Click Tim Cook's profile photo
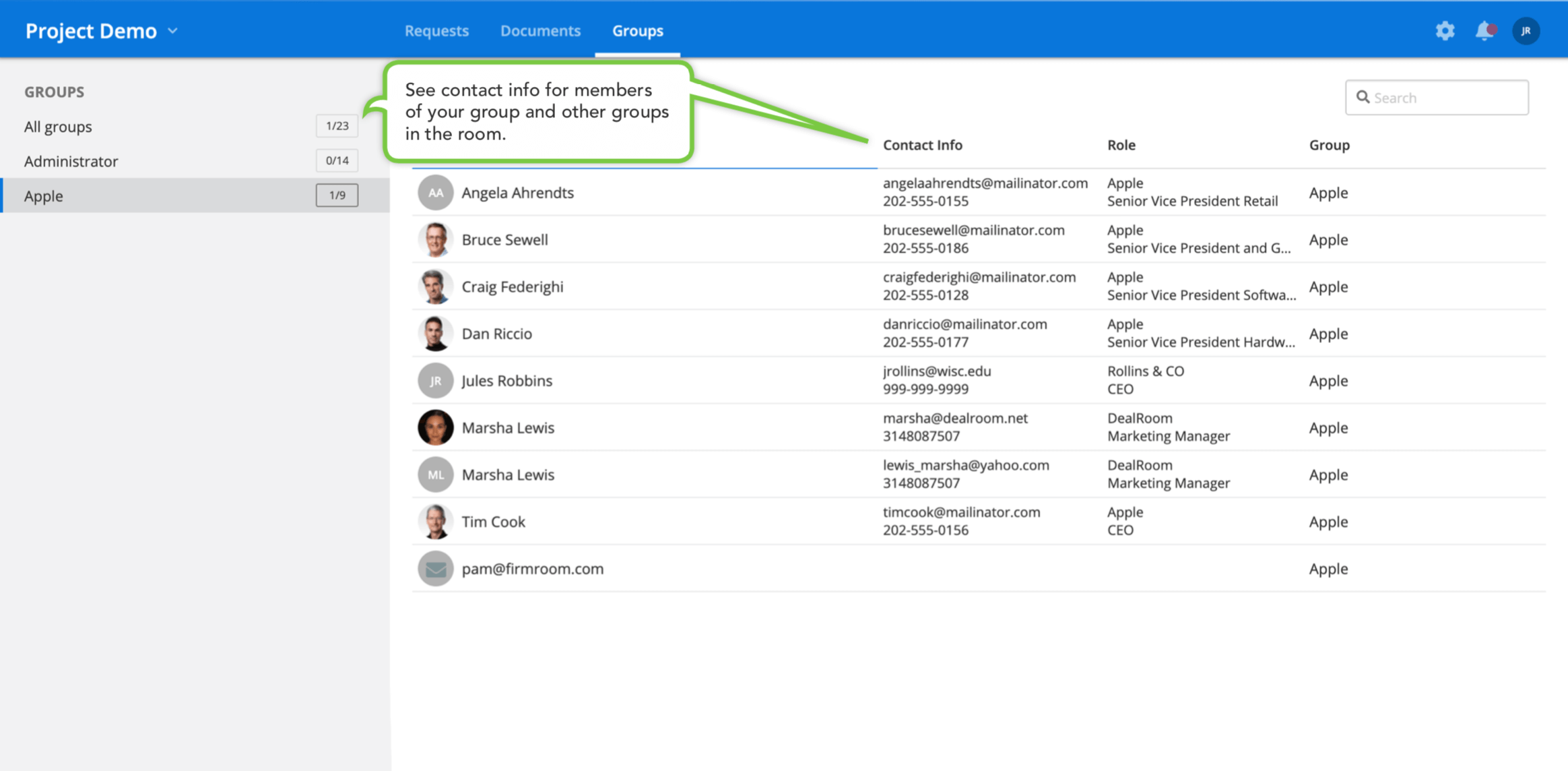The height and width of the screenshot is (771, 1568). pos(435,522)
